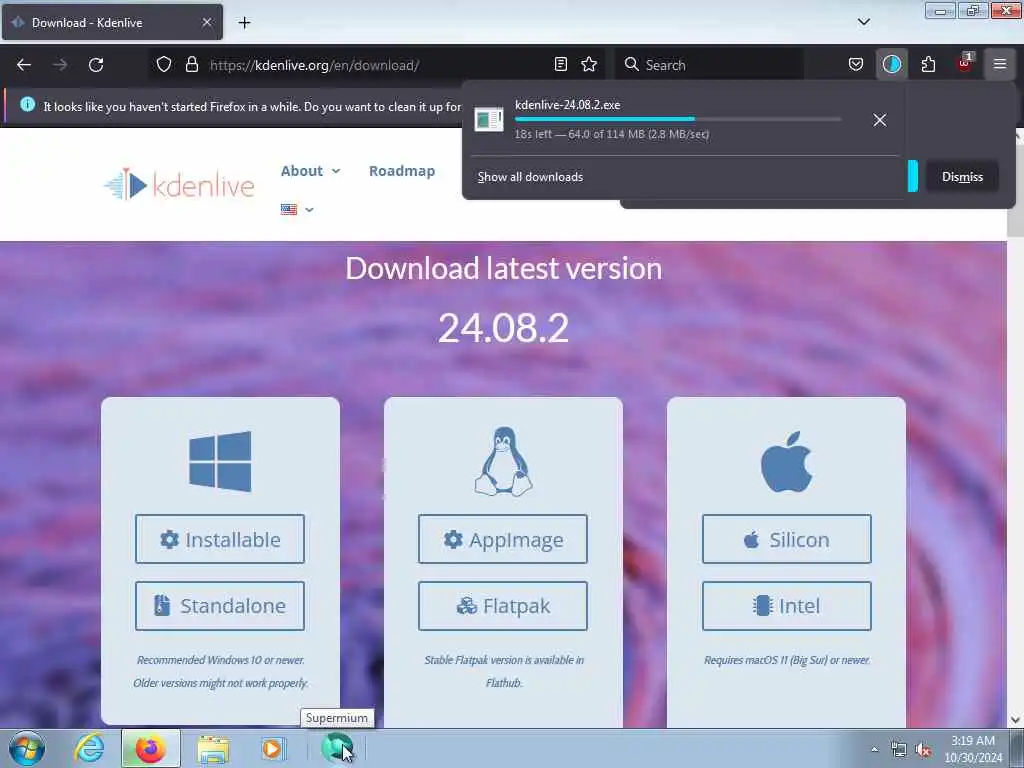
Task: Click the padlock site security icon
Action: pyautogui.click(x=191, y=64)
